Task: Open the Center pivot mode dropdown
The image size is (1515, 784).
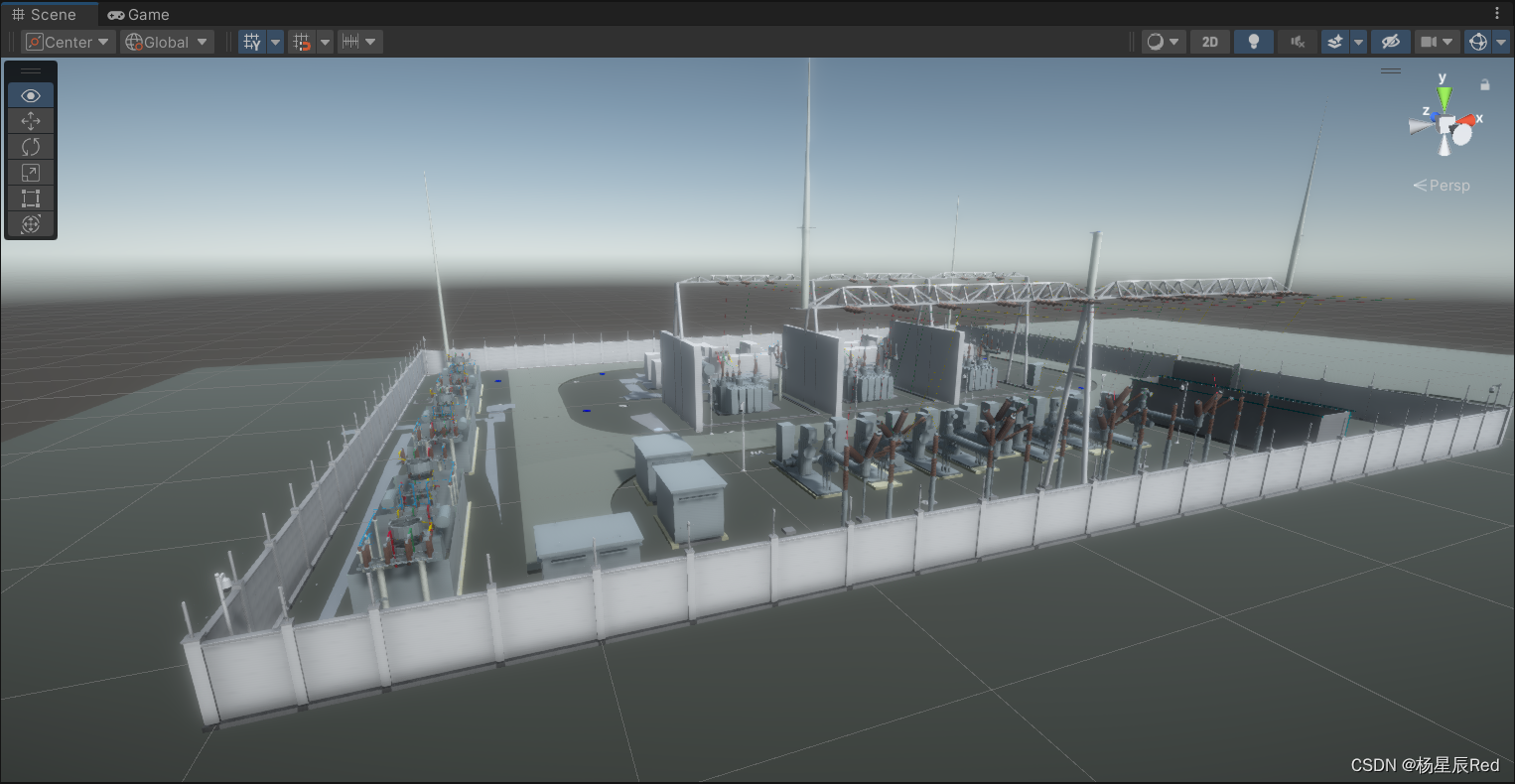Action: 68,42
